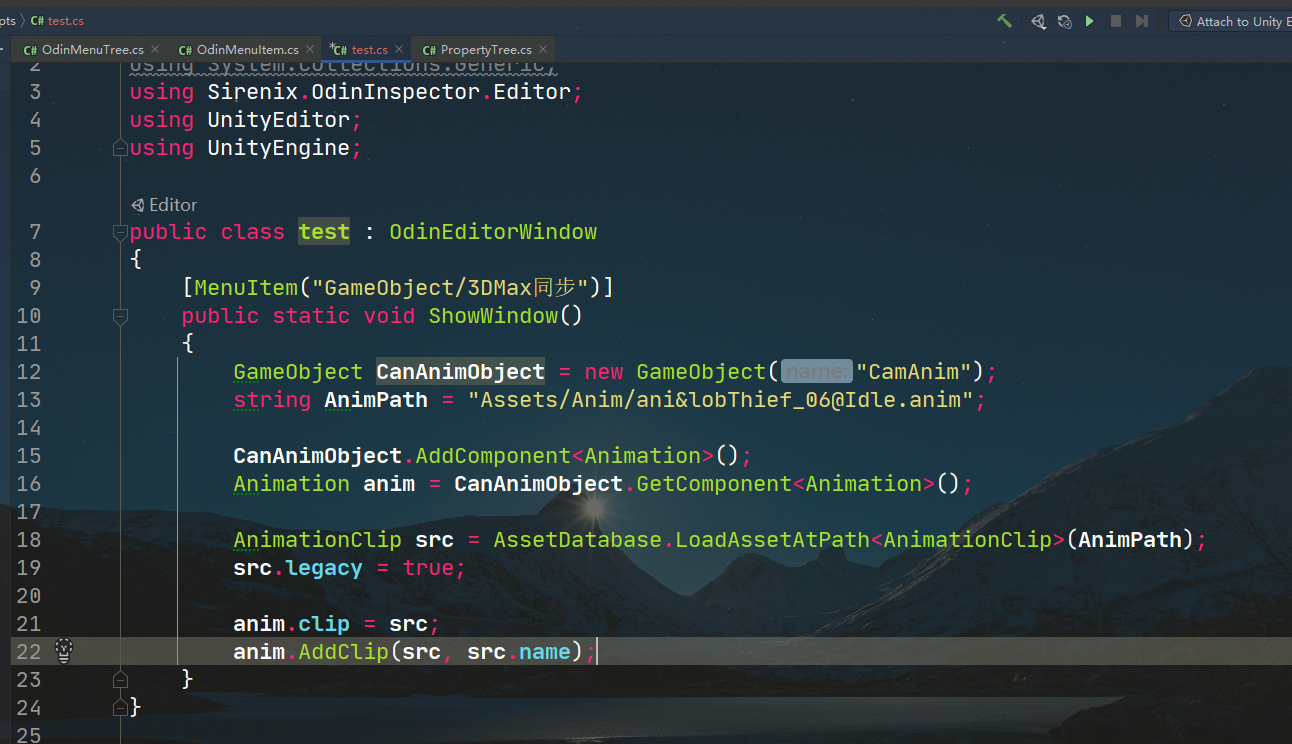Click the test.cs breadcrumb in navigation bar
Viewport: 1292px width, 744px height.
coord(58,20)
